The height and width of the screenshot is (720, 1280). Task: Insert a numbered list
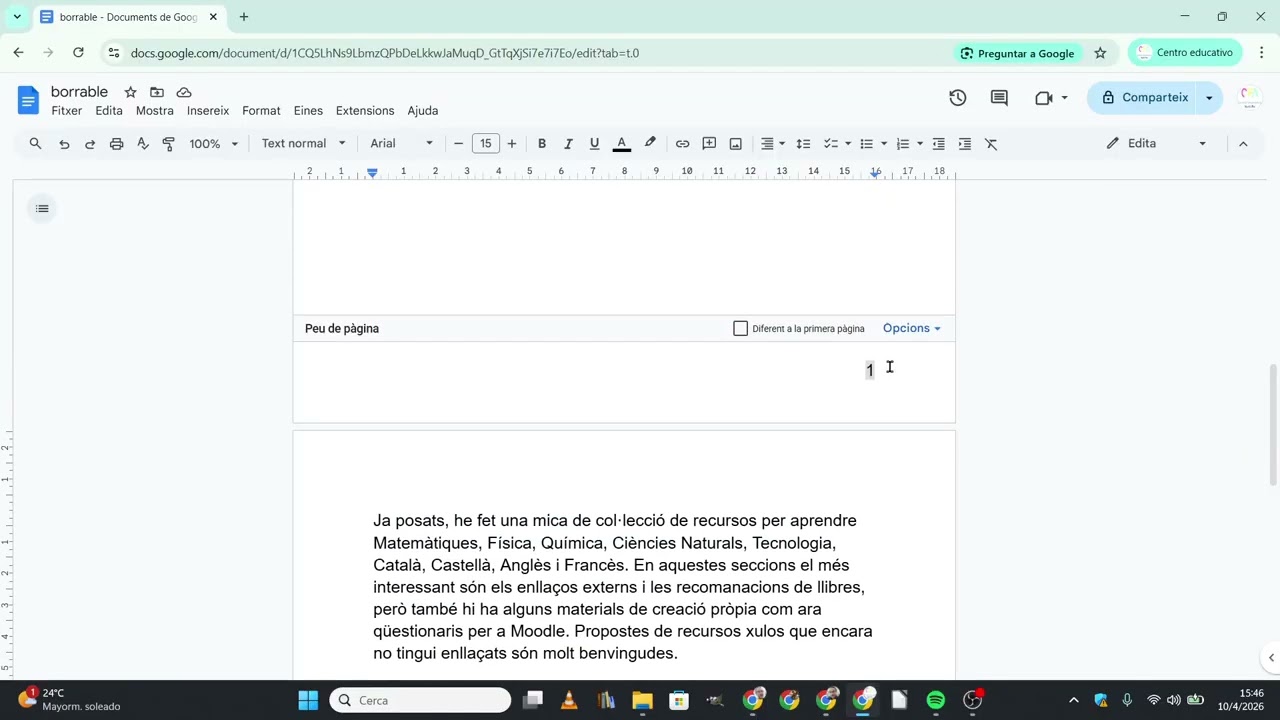(903, 144)
